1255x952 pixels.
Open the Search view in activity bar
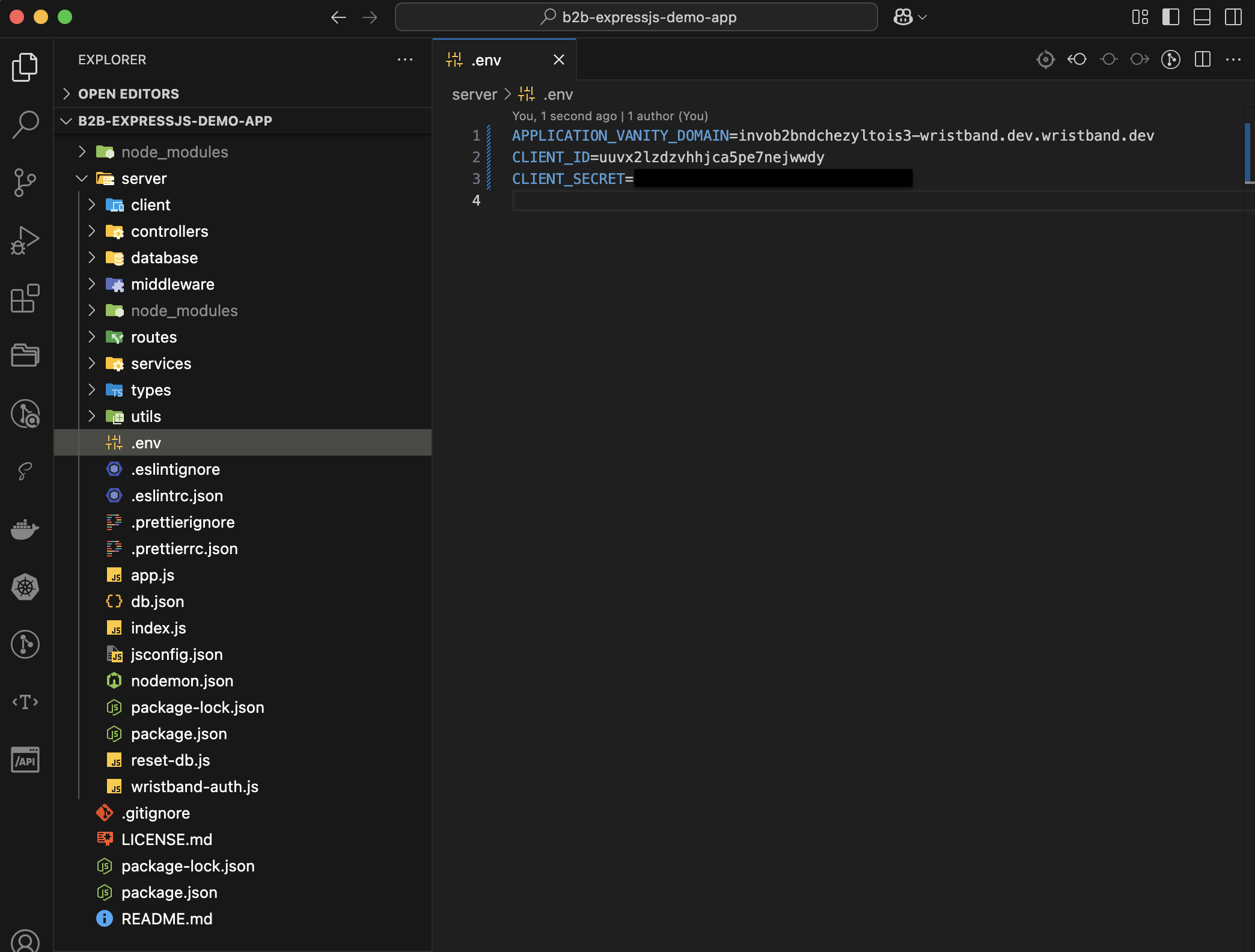(x=25, y=124)
